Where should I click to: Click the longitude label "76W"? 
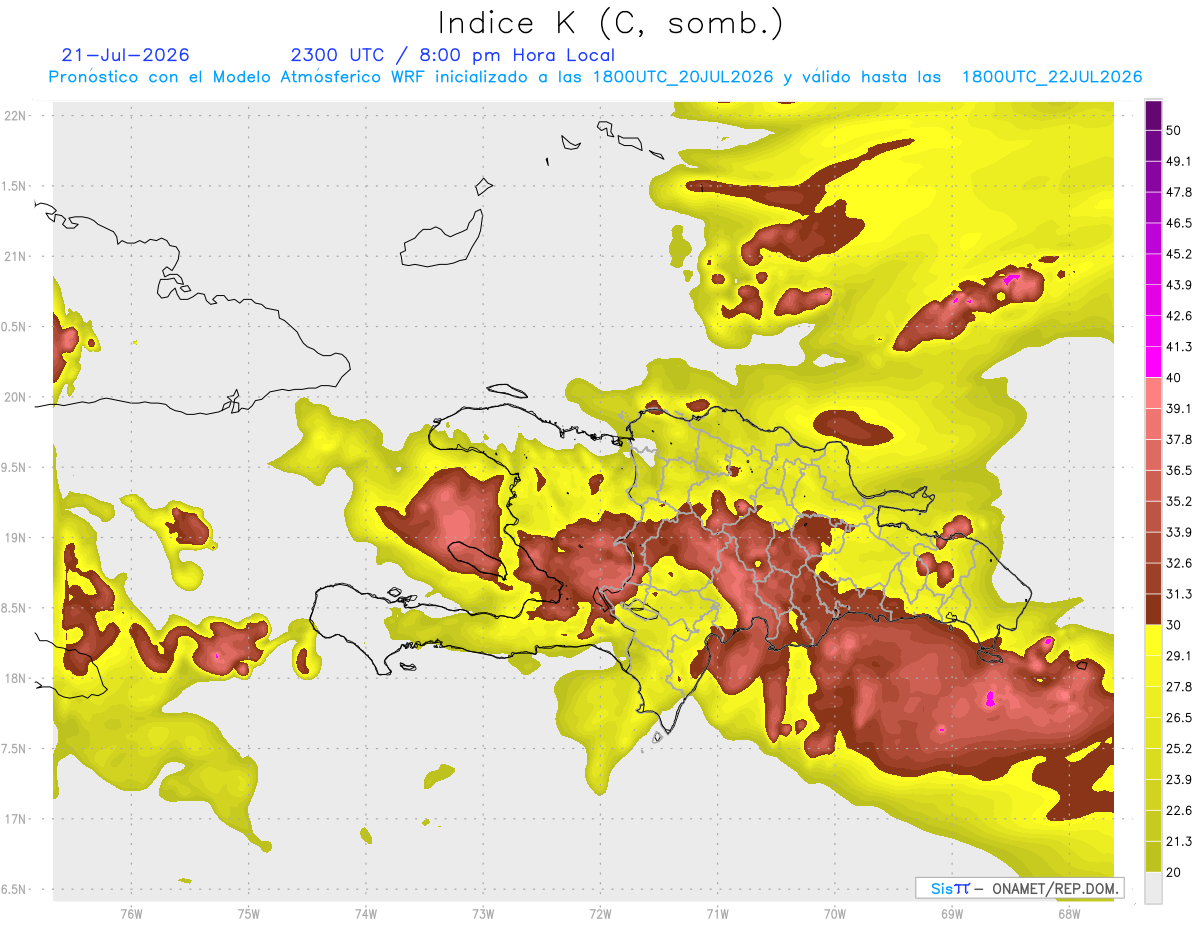[131, 914]
